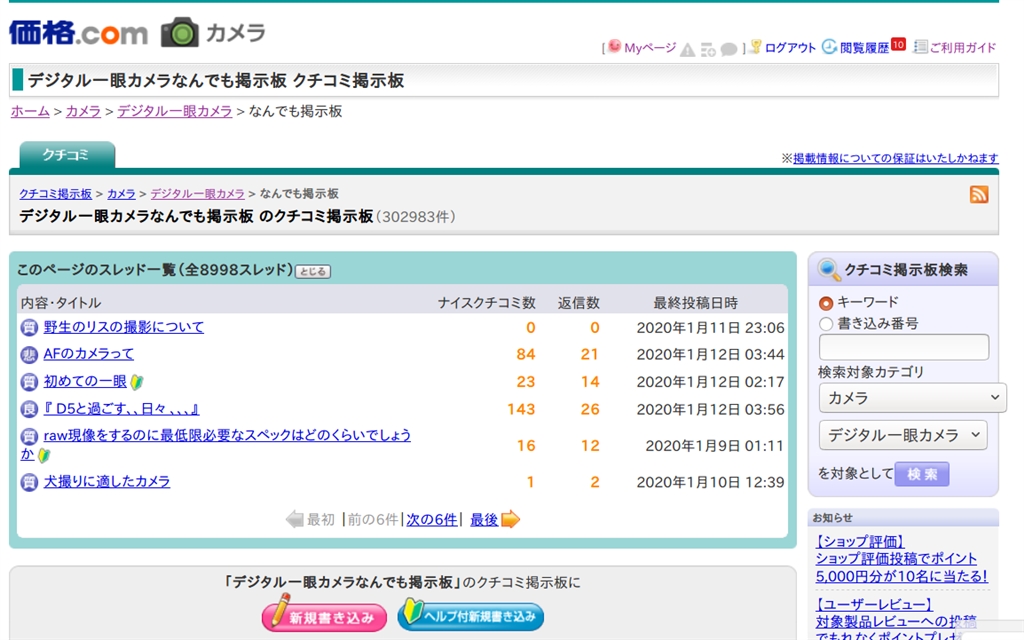
Task: Open クチコミ掲示板 in second breadcrumb
Action: tap(56, 194)
